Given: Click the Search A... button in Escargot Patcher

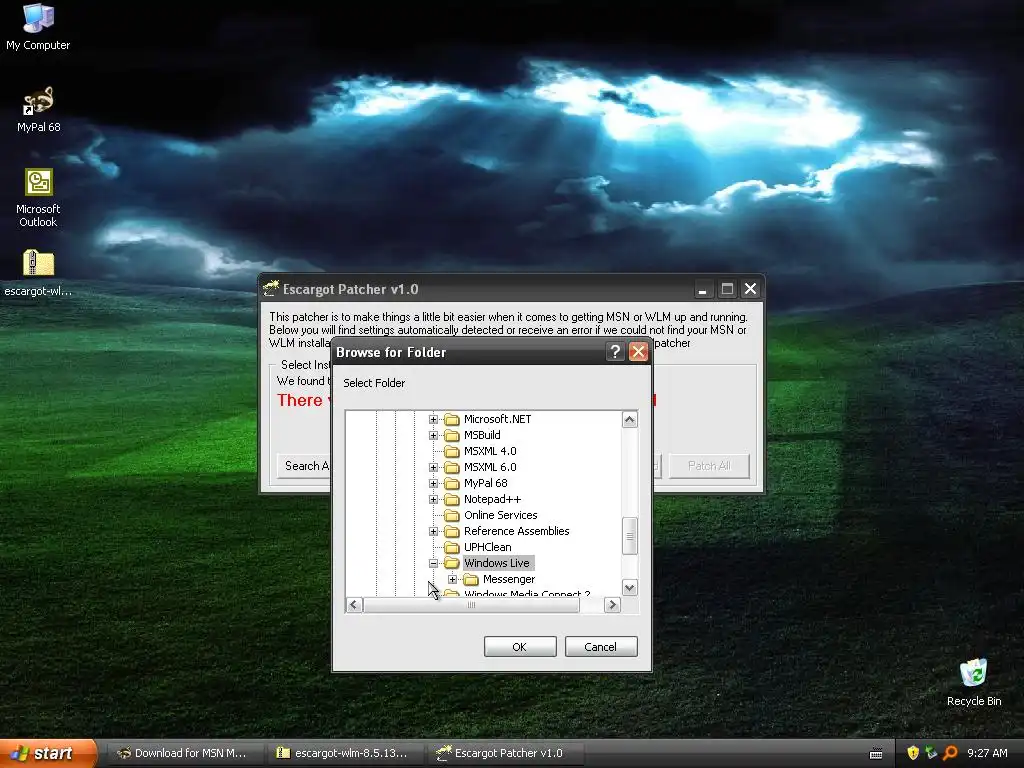Looking at the screenshot, I should tap(304, 466).
